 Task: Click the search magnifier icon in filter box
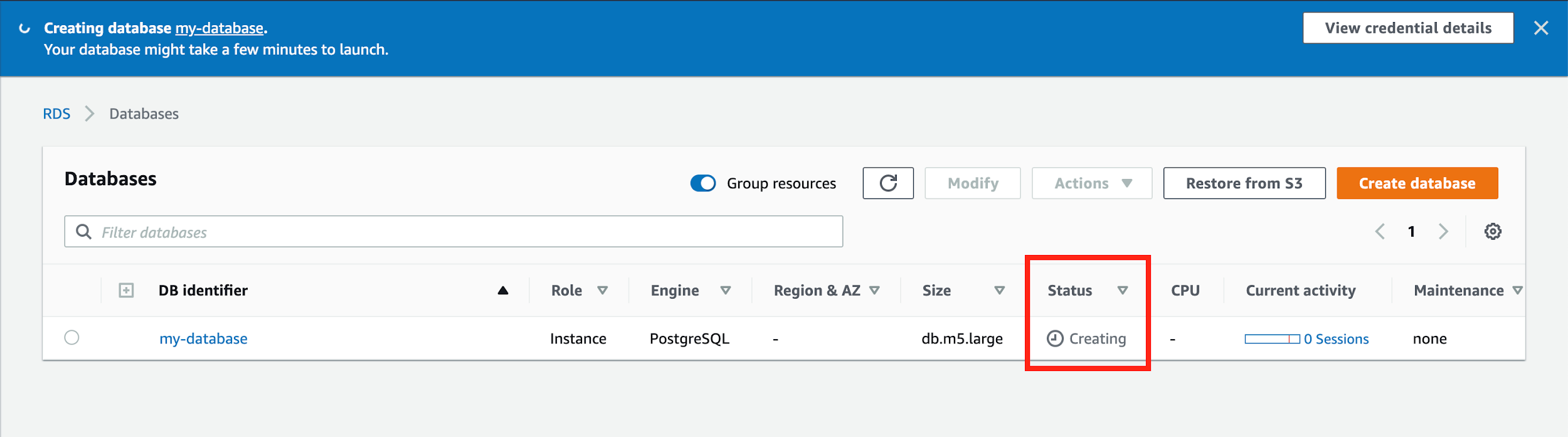(83, 232)
